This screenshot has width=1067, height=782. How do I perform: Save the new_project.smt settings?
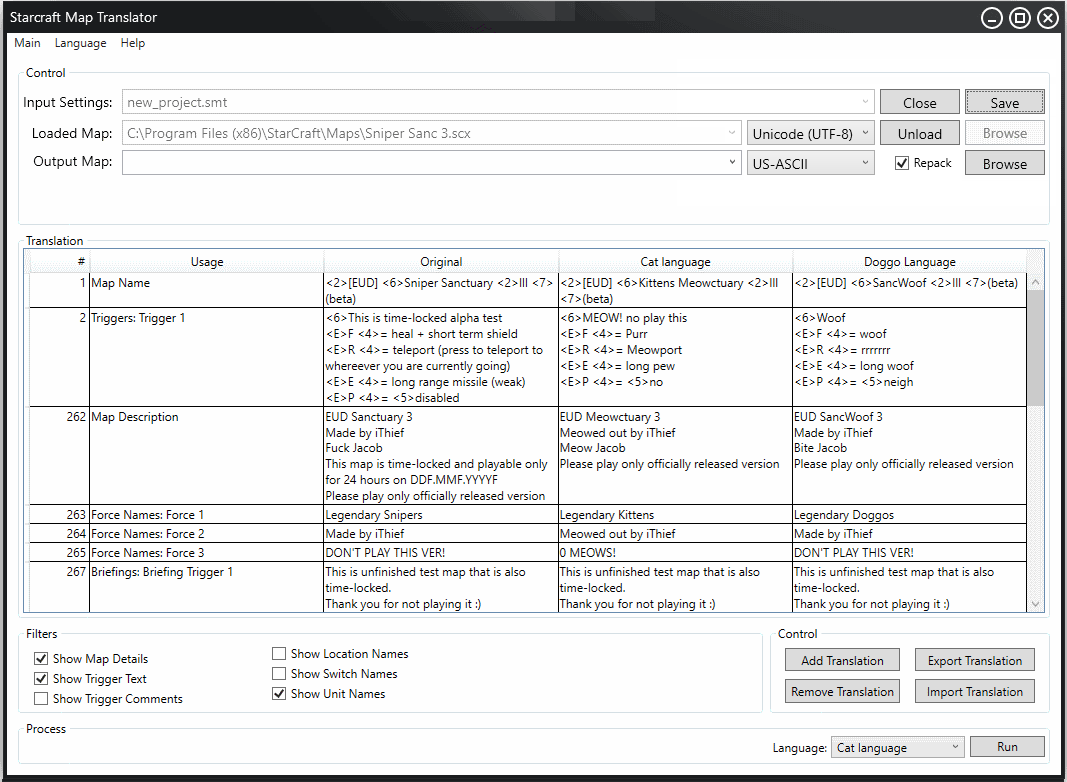(x=1004, y=101)
